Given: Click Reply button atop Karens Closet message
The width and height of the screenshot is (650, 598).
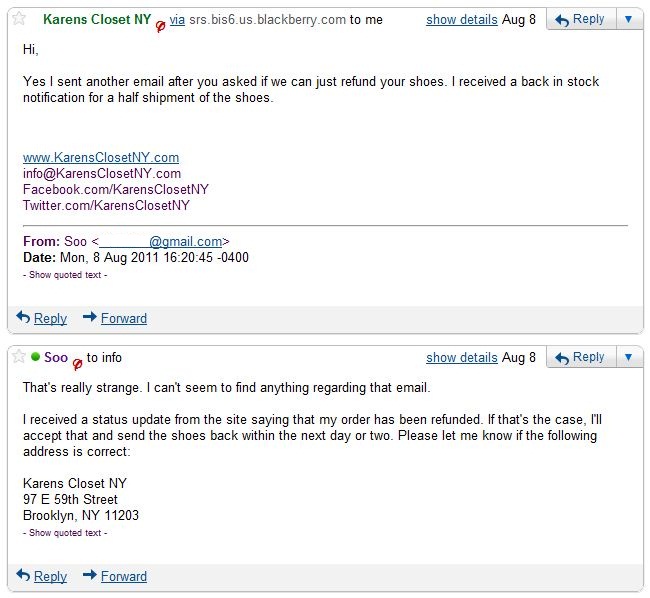Looking at the screenshot, I should tap(581, 19).
